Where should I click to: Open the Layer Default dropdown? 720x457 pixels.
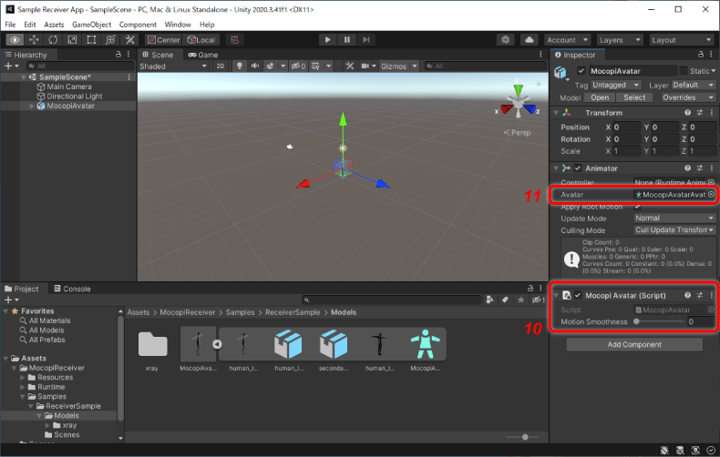pyautogui.click(x=693, y=85)
